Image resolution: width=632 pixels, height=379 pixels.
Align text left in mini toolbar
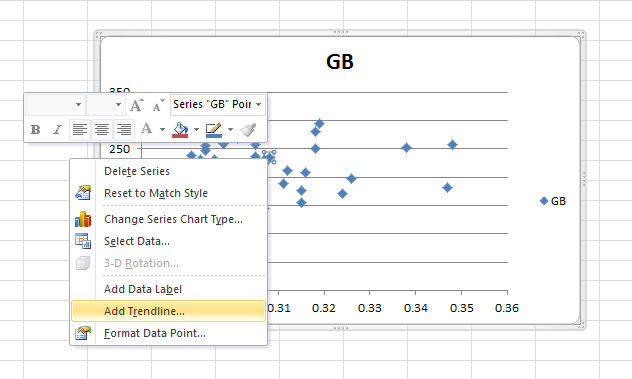click(x=80, y=129)
